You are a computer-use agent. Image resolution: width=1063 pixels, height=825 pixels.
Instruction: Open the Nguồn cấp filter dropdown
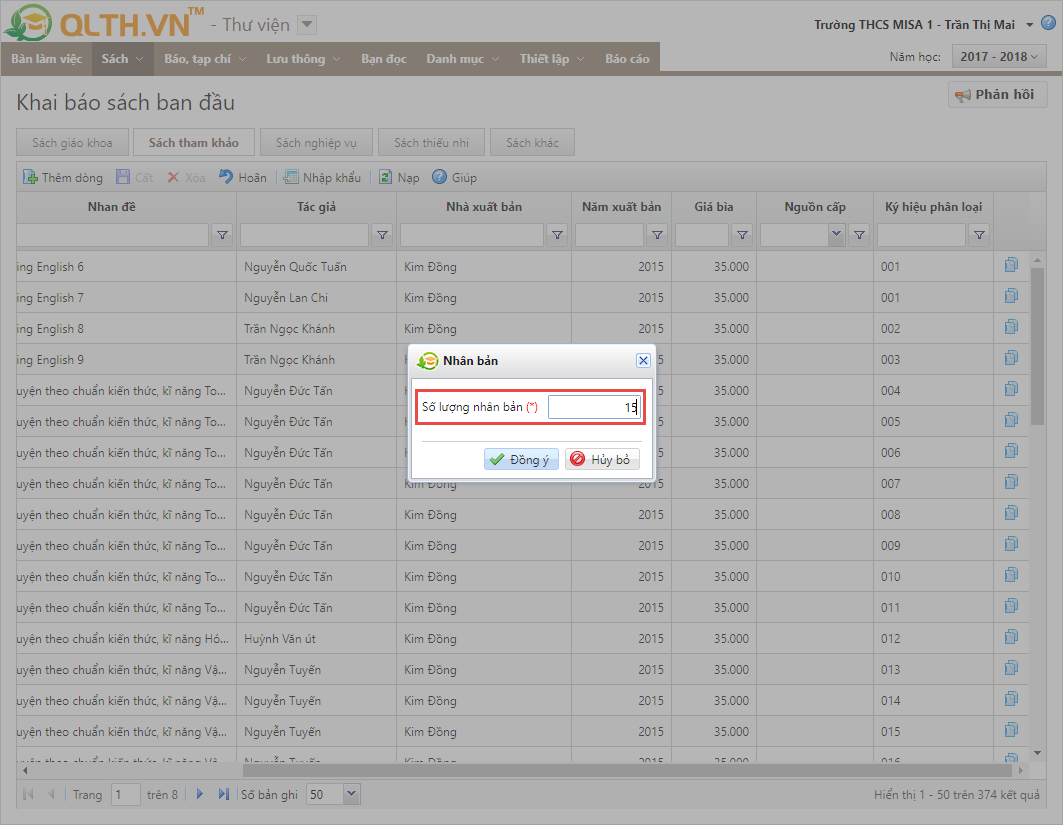tap(836, 235)
